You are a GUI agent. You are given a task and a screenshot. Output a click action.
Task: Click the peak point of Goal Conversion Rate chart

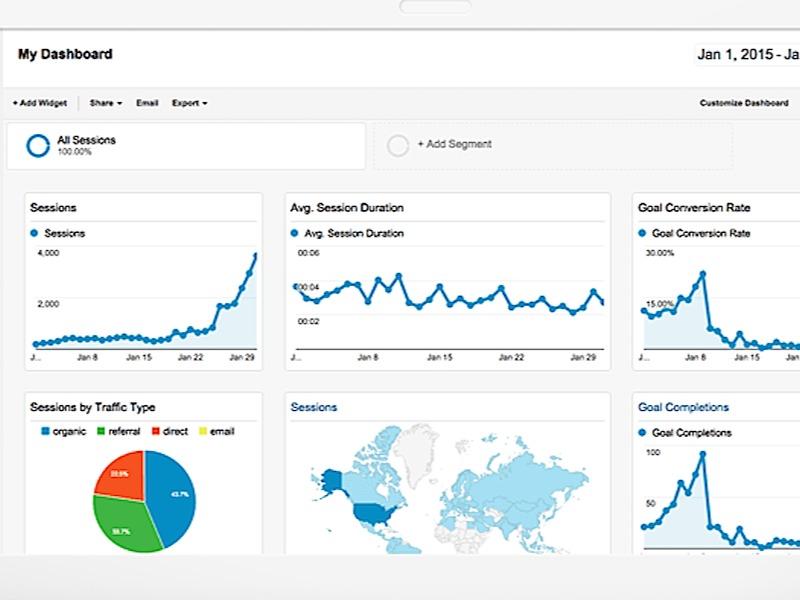[703, 274]
